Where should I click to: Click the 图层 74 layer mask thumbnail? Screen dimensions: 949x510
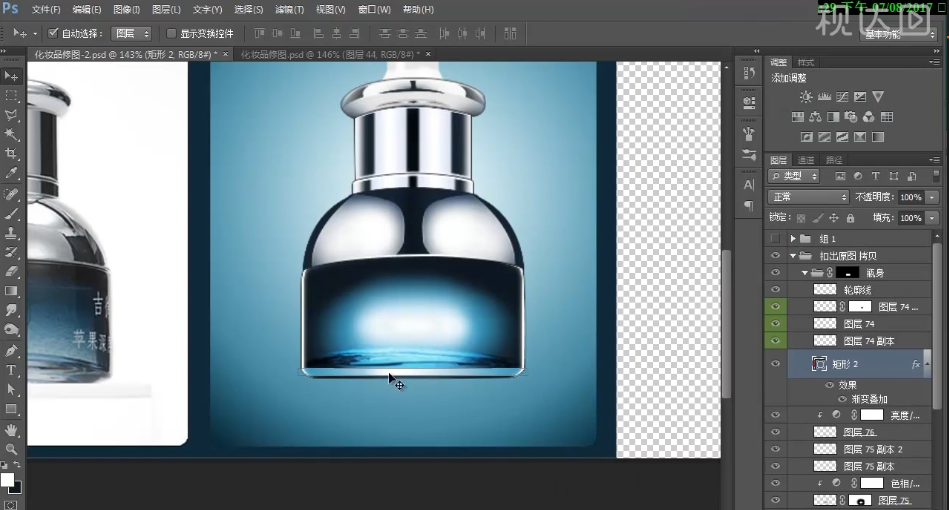[860, 307]
